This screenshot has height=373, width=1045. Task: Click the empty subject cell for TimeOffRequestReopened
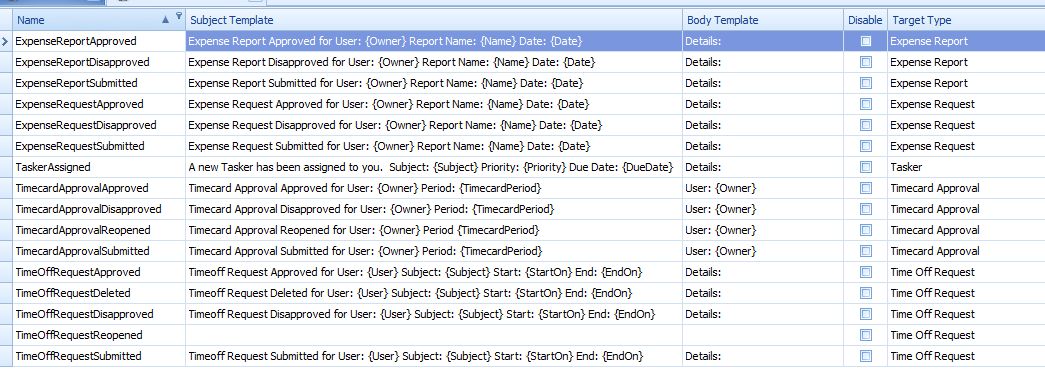click(x=434, y=335)
